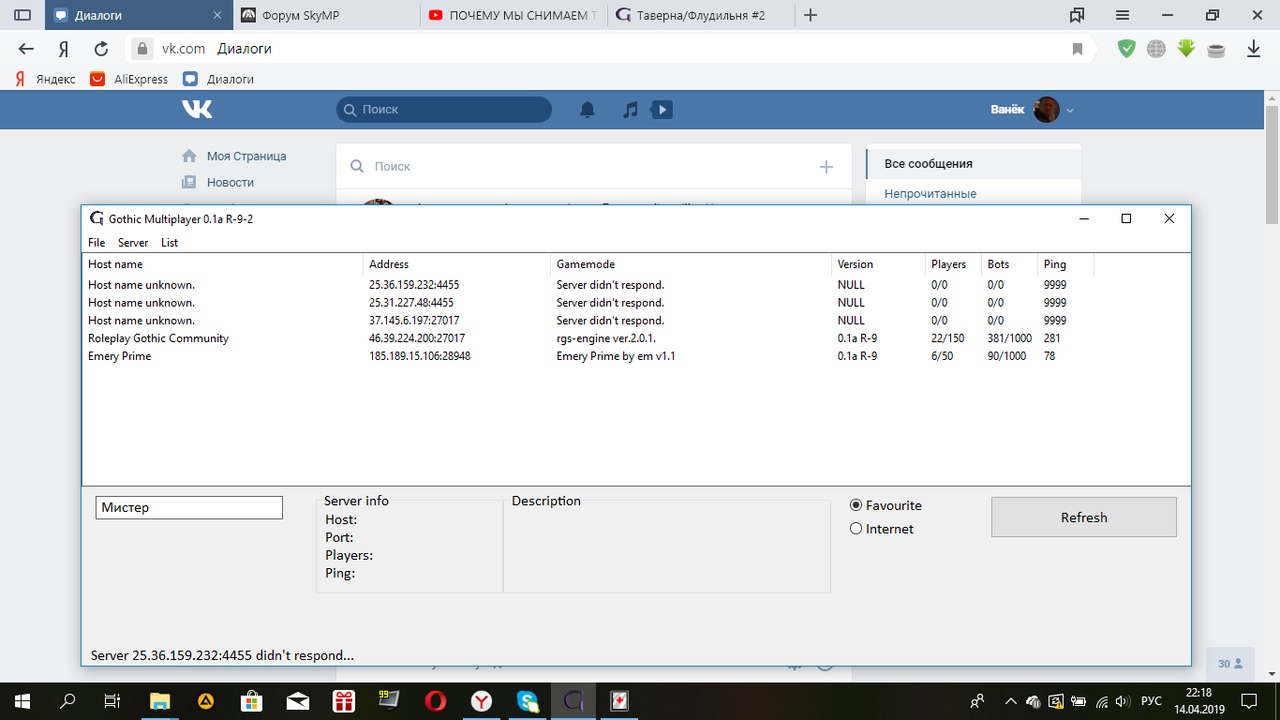Open the VK music note icon

pos(630,110)
